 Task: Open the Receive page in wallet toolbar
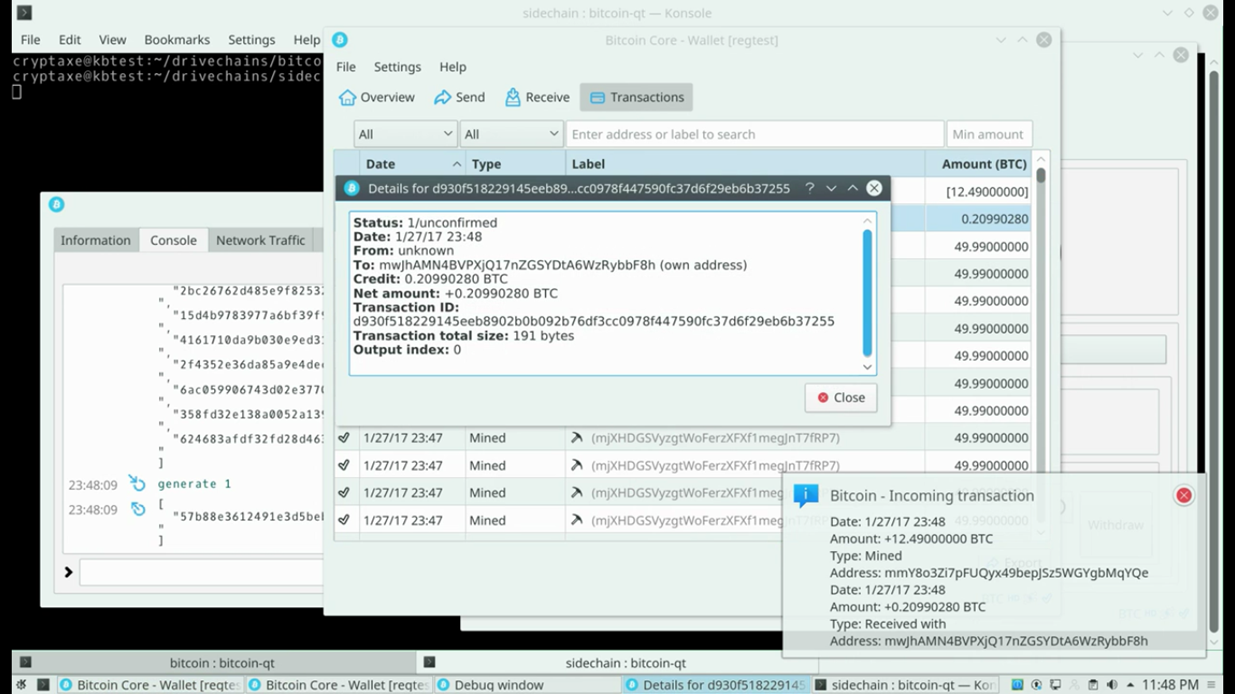(x=537, y=97)
